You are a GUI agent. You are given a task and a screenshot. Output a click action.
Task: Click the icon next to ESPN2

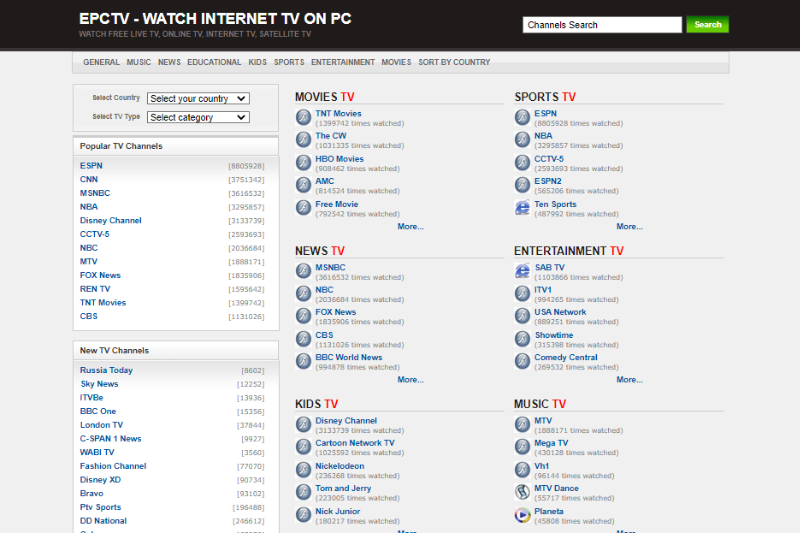point(522,185)
